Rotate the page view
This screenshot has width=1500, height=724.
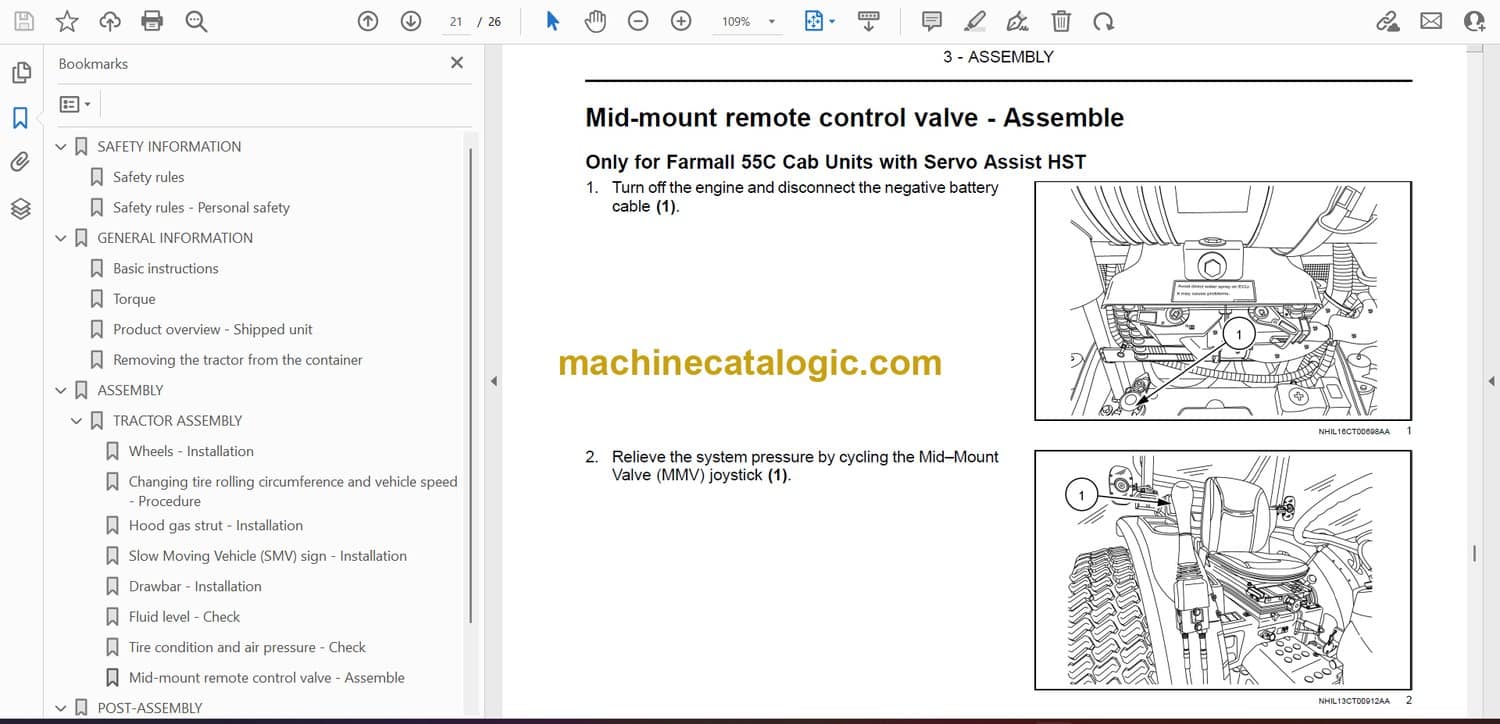tap(1103, 21)
